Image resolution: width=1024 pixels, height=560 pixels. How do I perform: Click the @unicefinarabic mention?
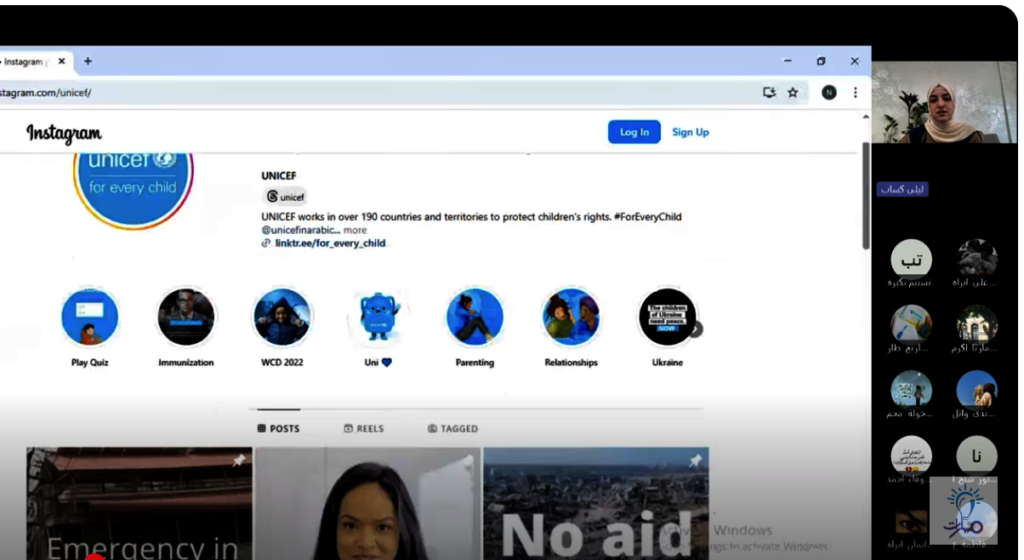click(299, 230)
